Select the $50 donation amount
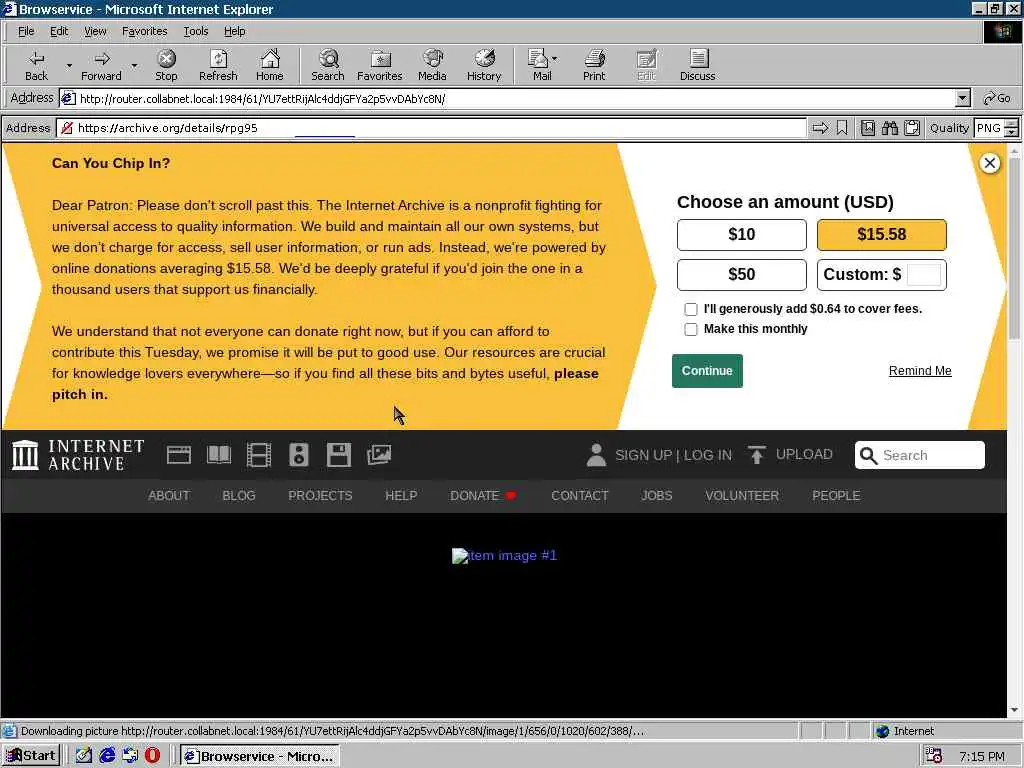 pos(742,274)
